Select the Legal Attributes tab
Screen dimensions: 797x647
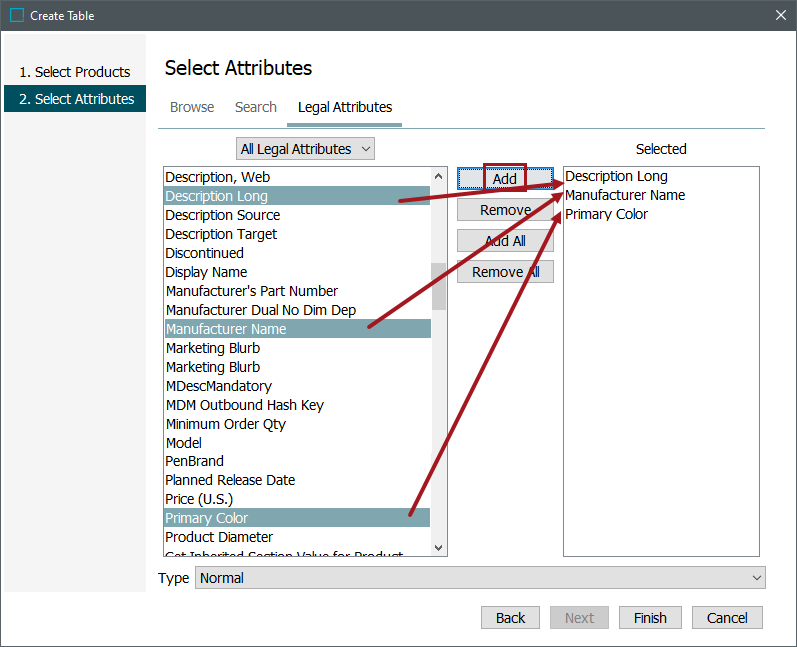coord(345,107)
